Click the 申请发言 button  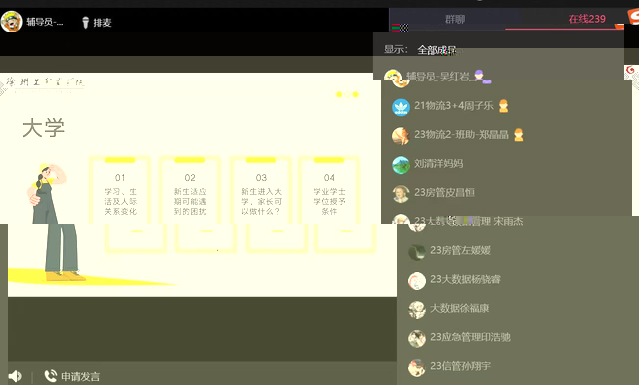coord(80,376)
